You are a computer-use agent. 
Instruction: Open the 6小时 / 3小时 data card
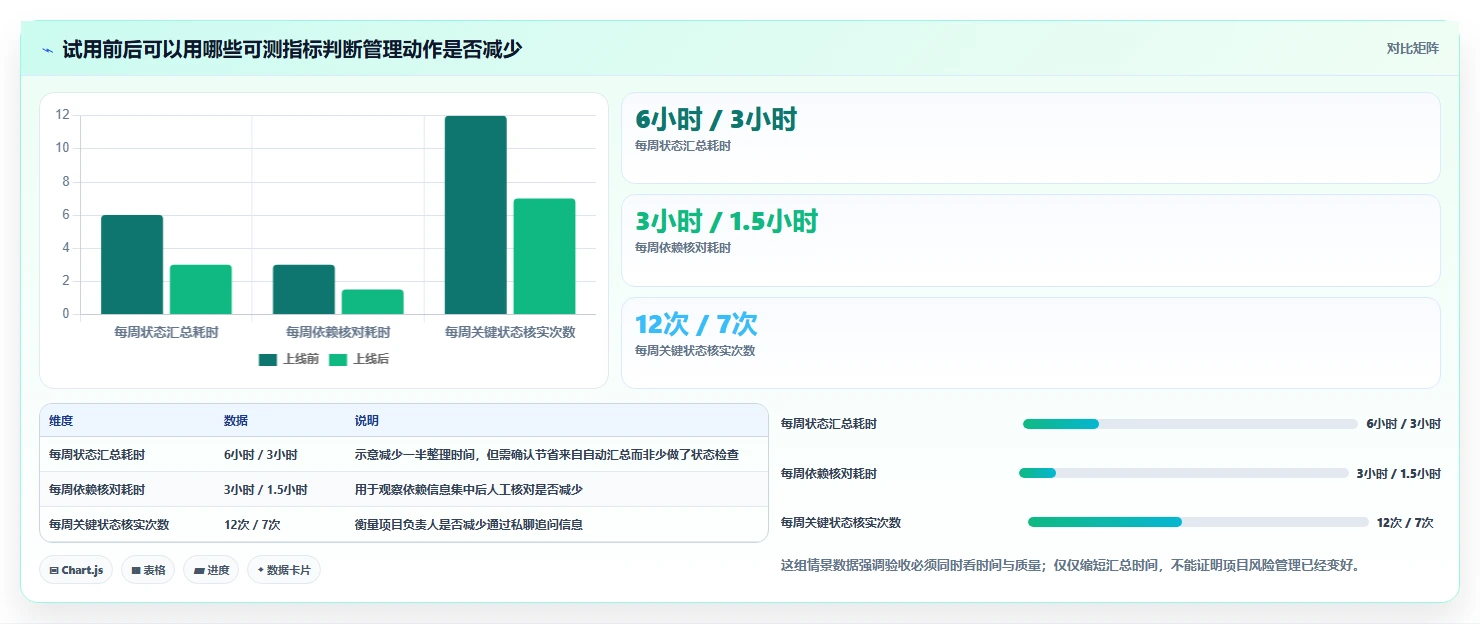(1031, 138)
